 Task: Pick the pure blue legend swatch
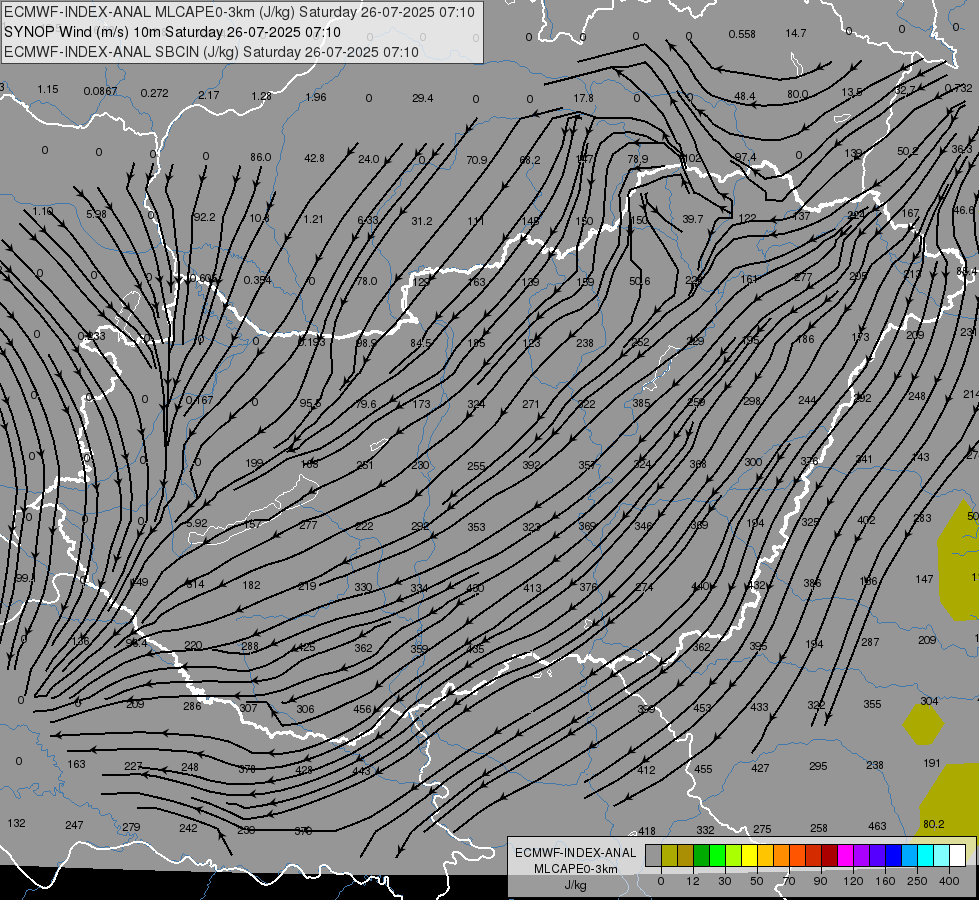coord(893,855)
